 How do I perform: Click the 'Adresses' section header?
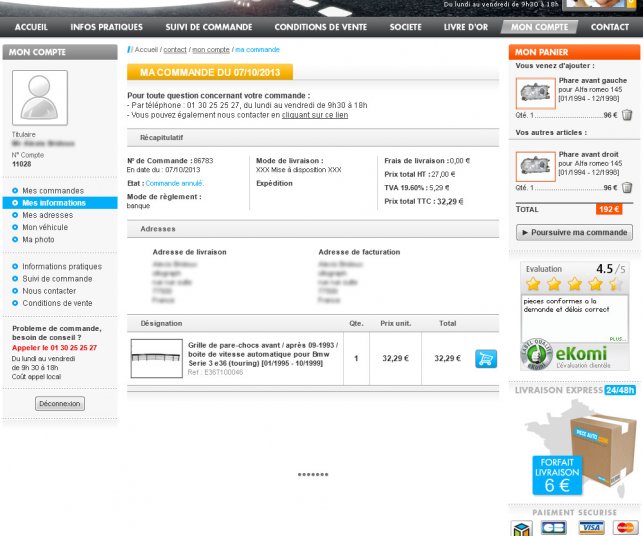point(313,229)
